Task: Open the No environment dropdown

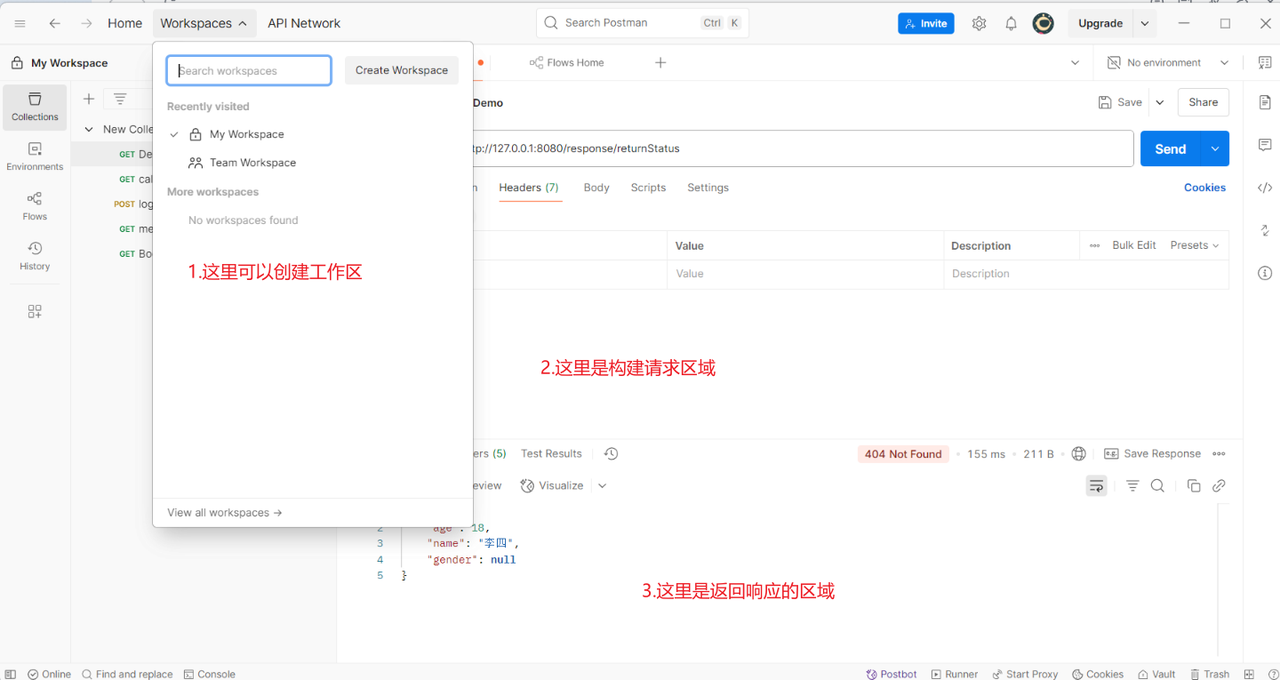Action: (x=1167, y=63)
